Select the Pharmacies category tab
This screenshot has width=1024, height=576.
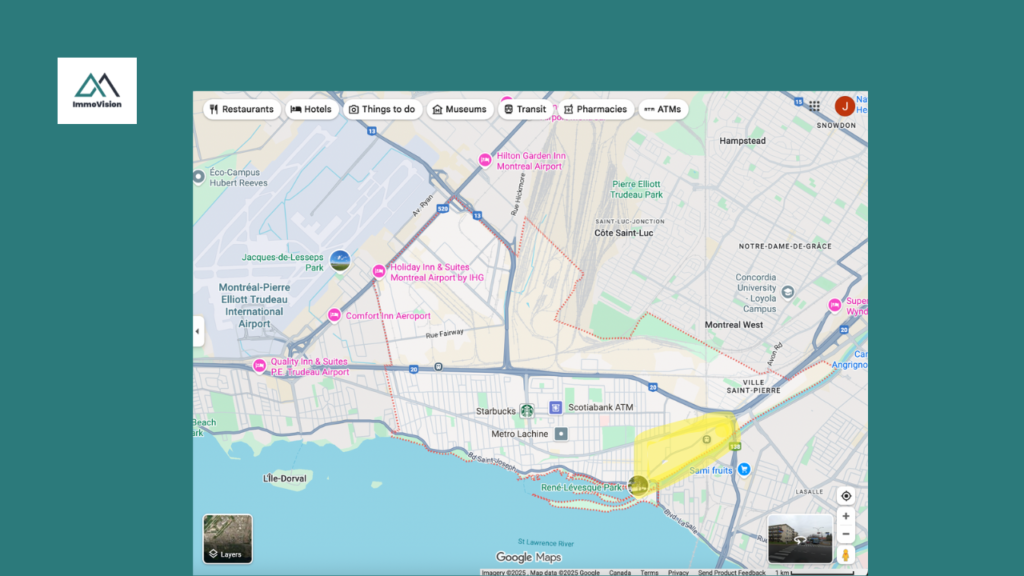click(x=597, y=109)
